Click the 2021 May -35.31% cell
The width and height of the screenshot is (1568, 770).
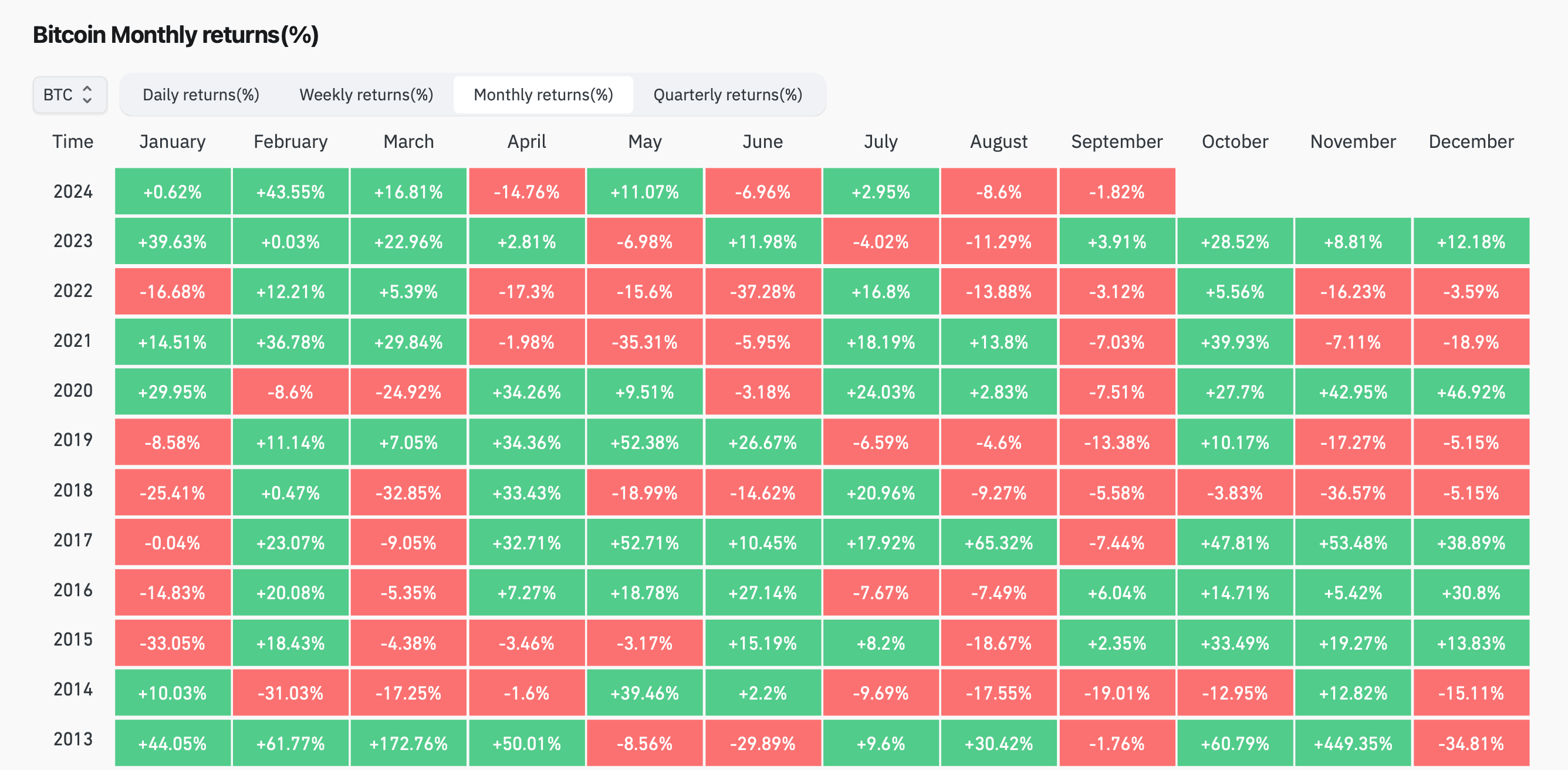point(644,342)
